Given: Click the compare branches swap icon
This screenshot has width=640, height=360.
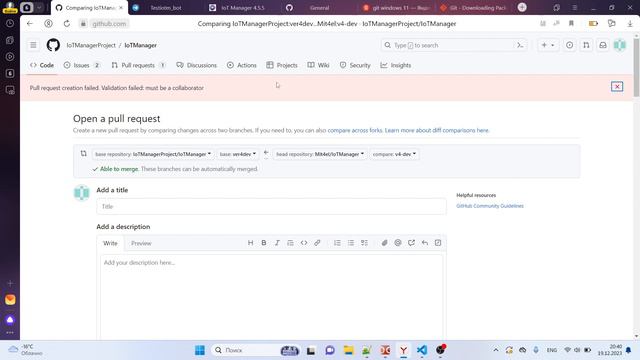Looking at the screenshot, I should pos(84,153).
